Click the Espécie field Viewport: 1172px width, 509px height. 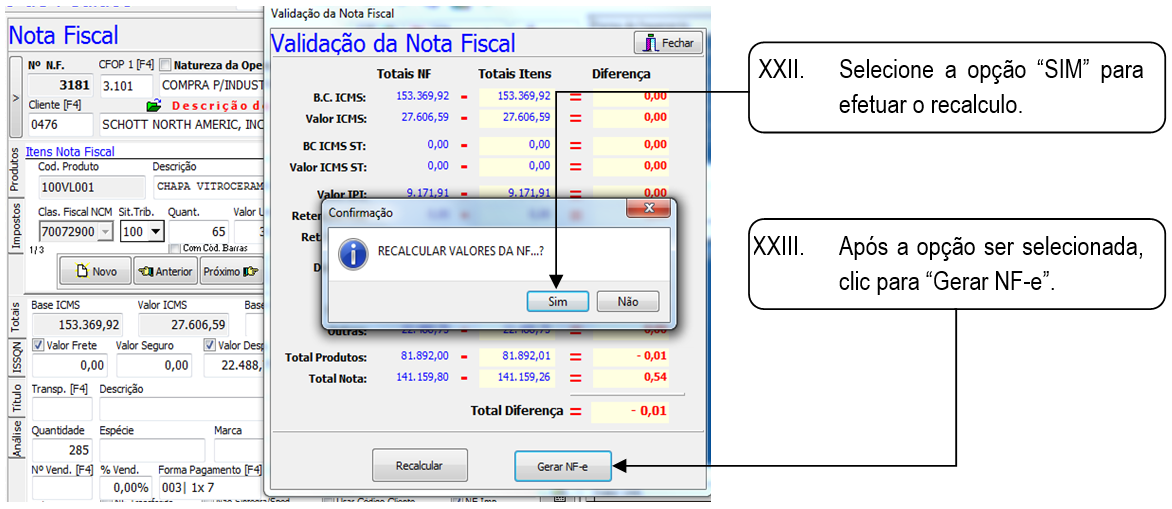coord(152,450)
